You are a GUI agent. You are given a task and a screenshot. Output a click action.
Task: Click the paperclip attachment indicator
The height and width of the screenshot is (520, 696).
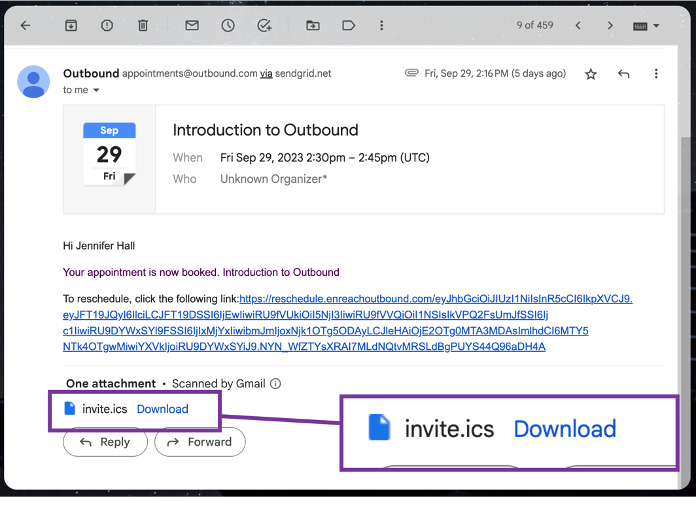(411, 73)
